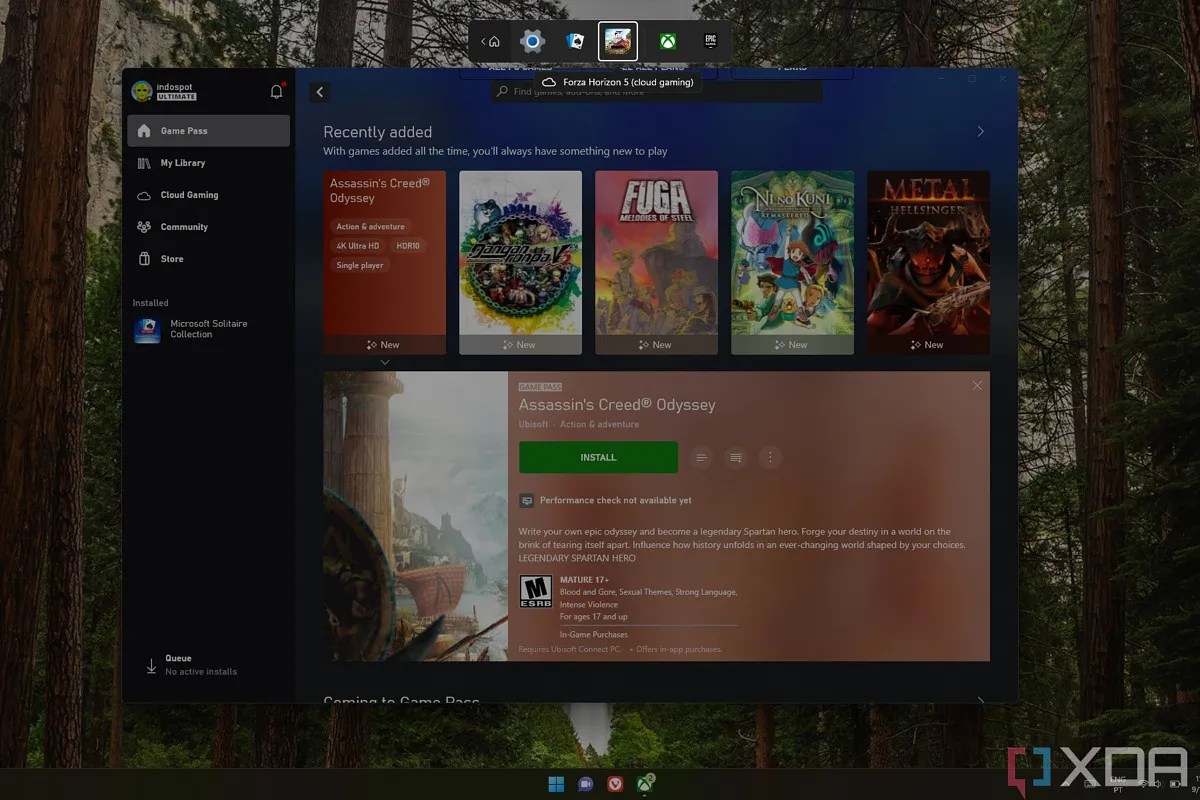This screenshot has width=1200, height=800.
Task: Open Xbox app icon on taskbar
Action: pos(646,784)
